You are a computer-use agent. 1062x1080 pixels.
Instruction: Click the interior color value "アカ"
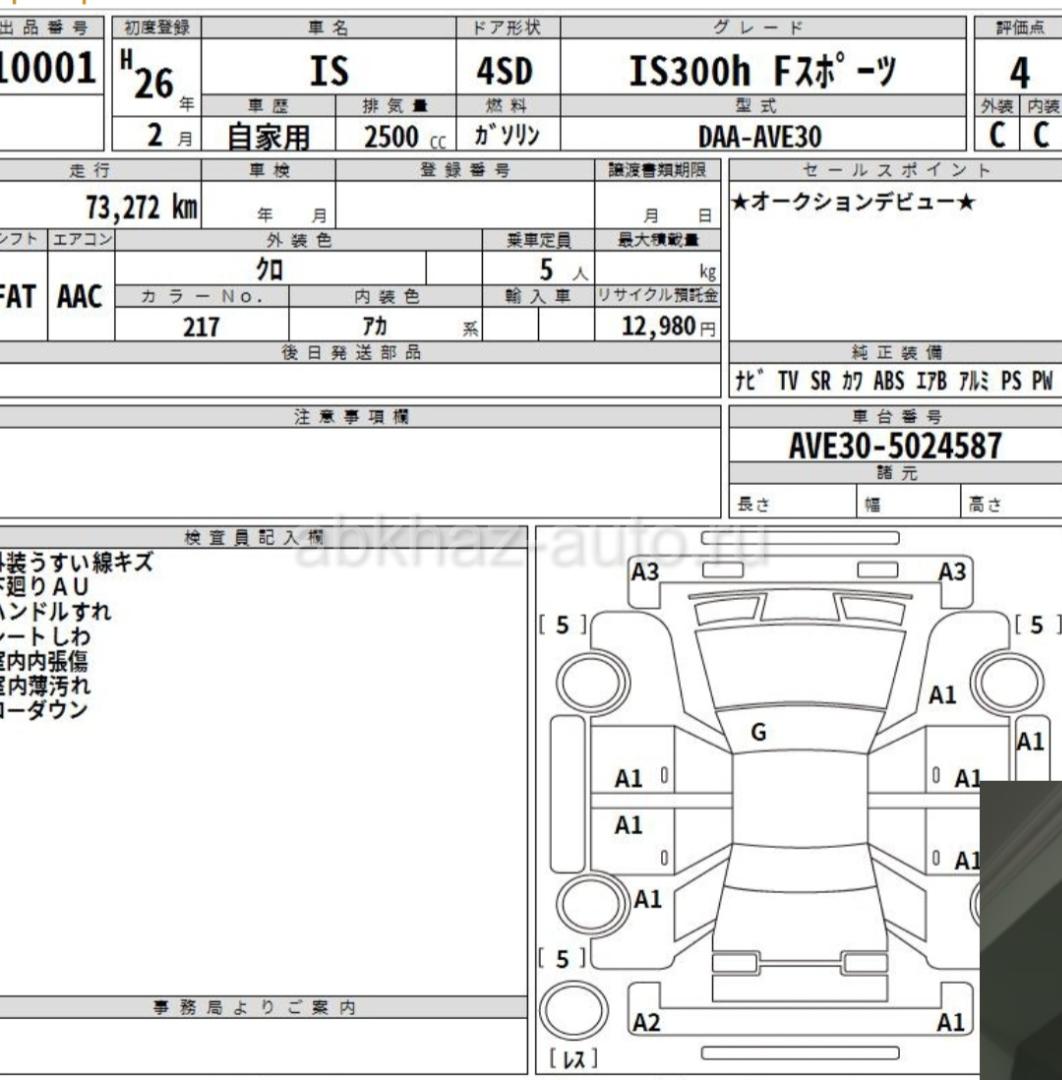click(375, 325)
